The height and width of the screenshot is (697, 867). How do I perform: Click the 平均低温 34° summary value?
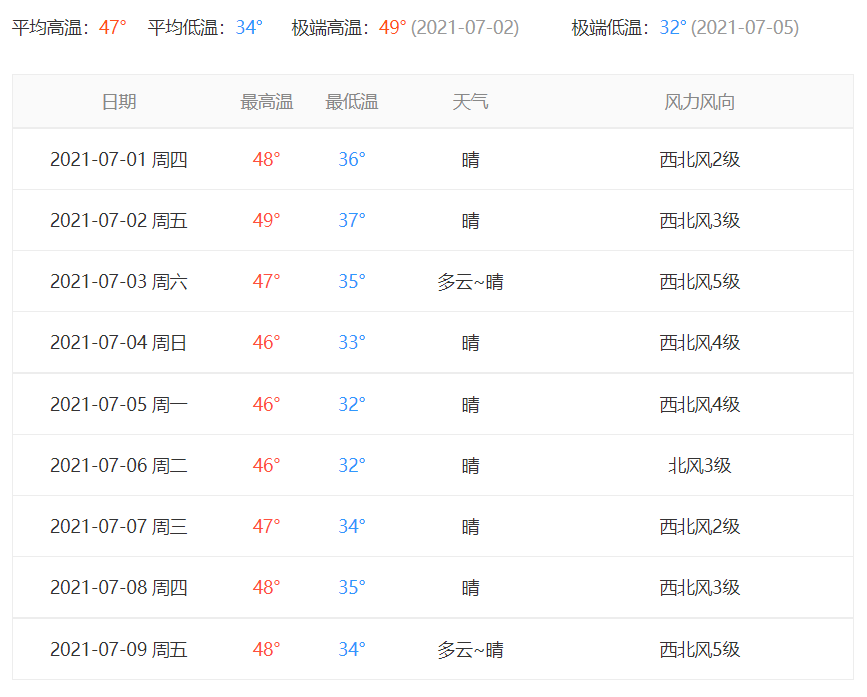coord(249,27)
